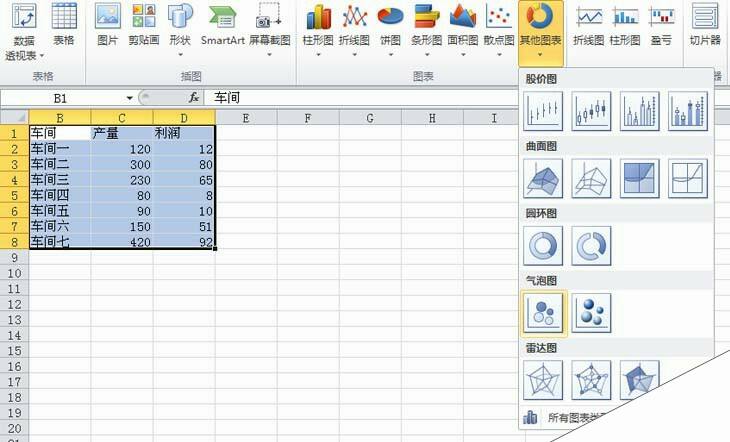Click the select-all corner of the sheet
730x442 pixels.
14,117
